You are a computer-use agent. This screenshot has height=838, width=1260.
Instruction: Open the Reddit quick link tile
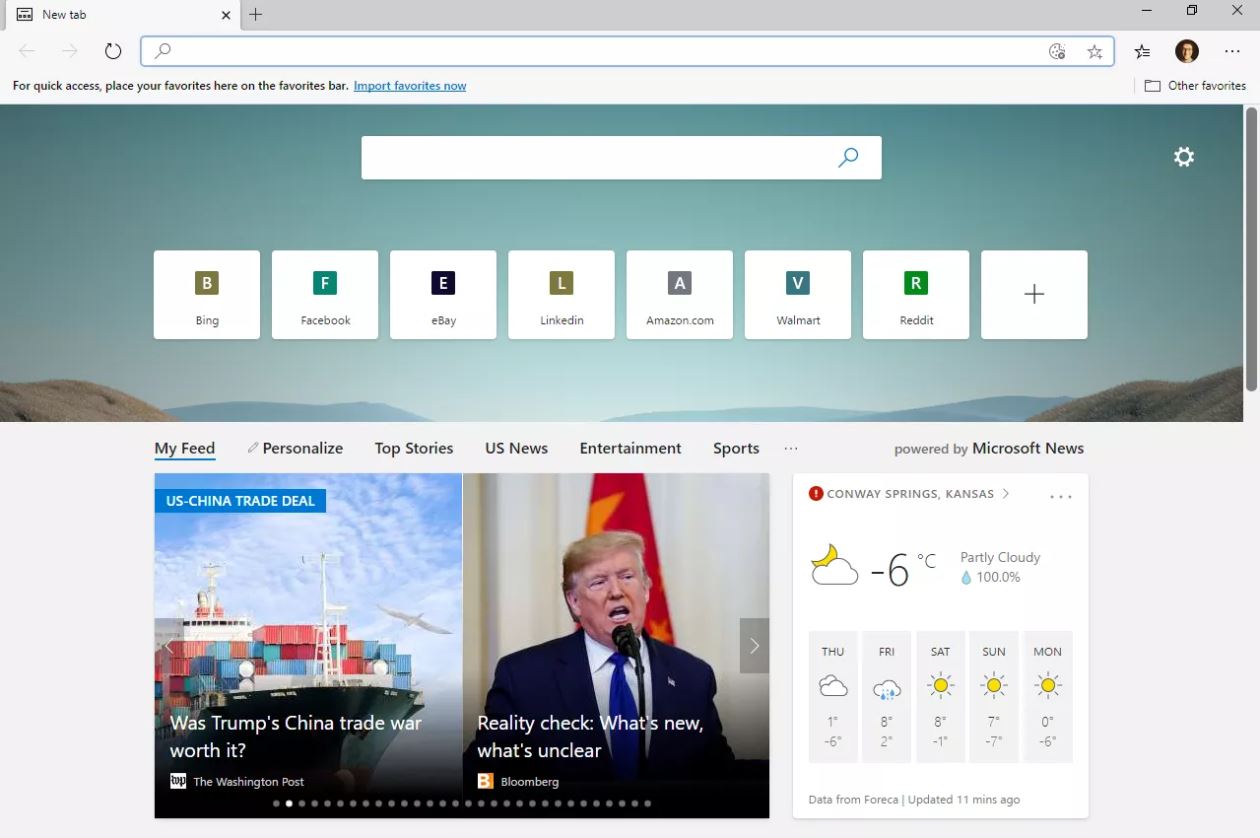tap(916, 294)
